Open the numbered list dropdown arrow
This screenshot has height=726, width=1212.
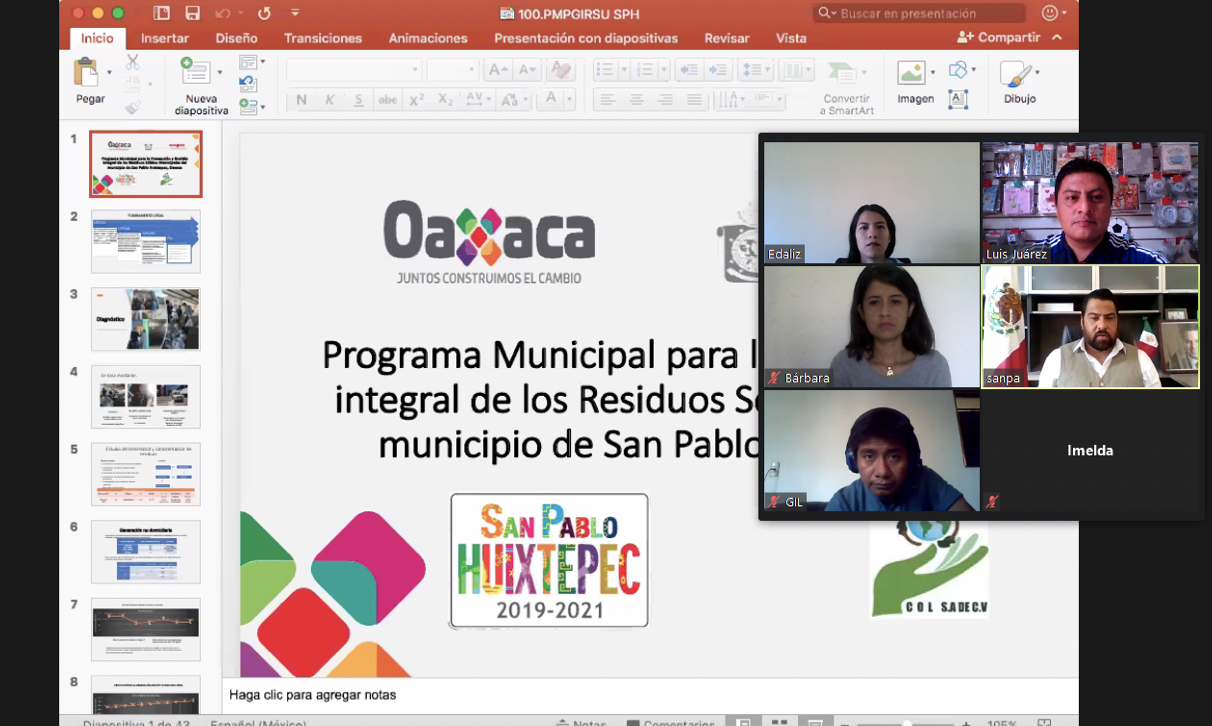(663, 70)
